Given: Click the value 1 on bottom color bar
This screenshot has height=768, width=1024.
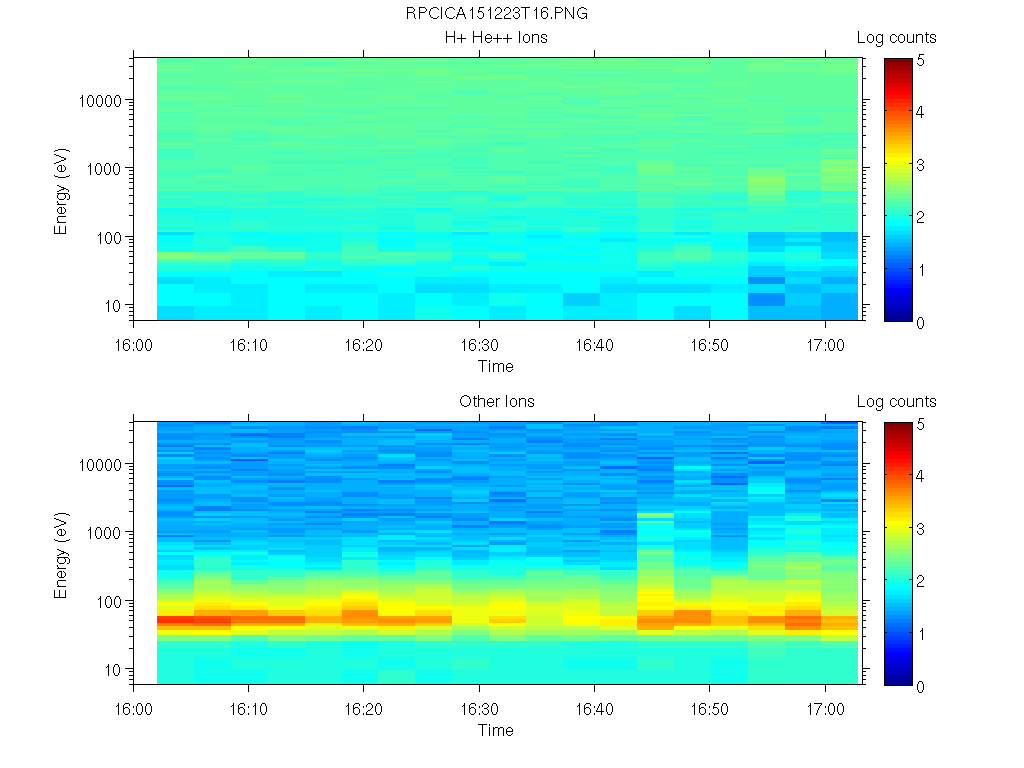Looking at the screenshot, I should click(x=921, y=634).
